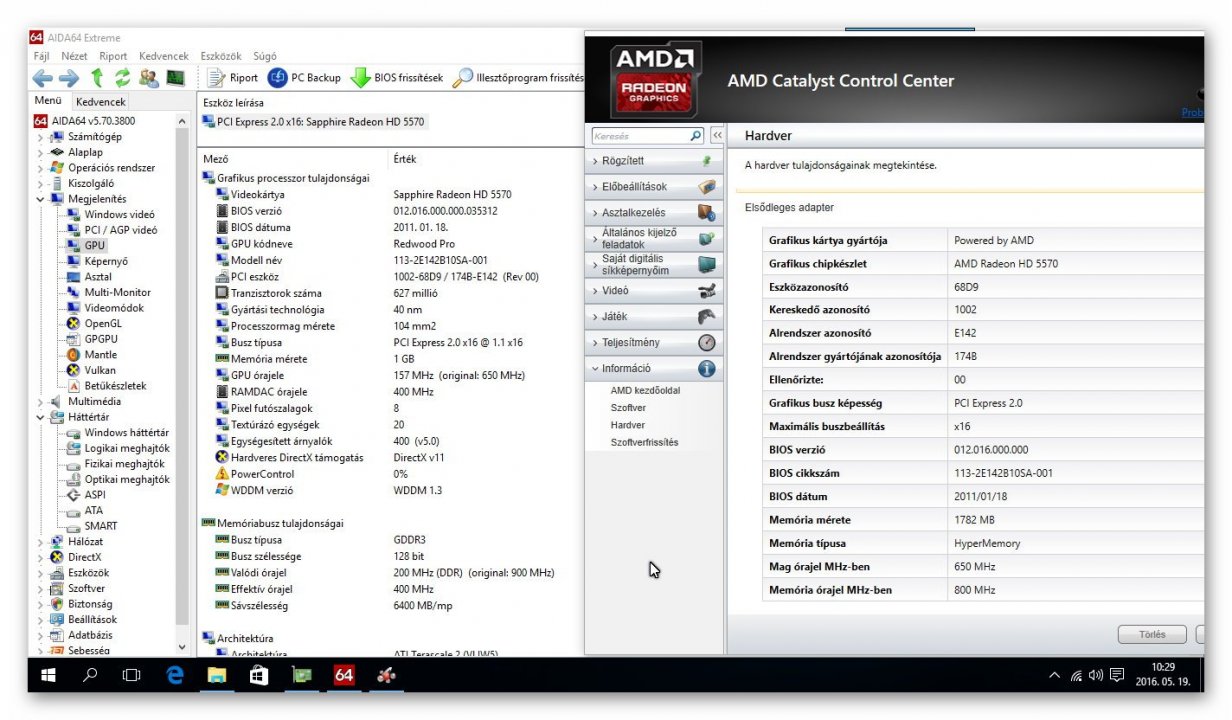Expand the Számítógép tree node

point(41,137)
